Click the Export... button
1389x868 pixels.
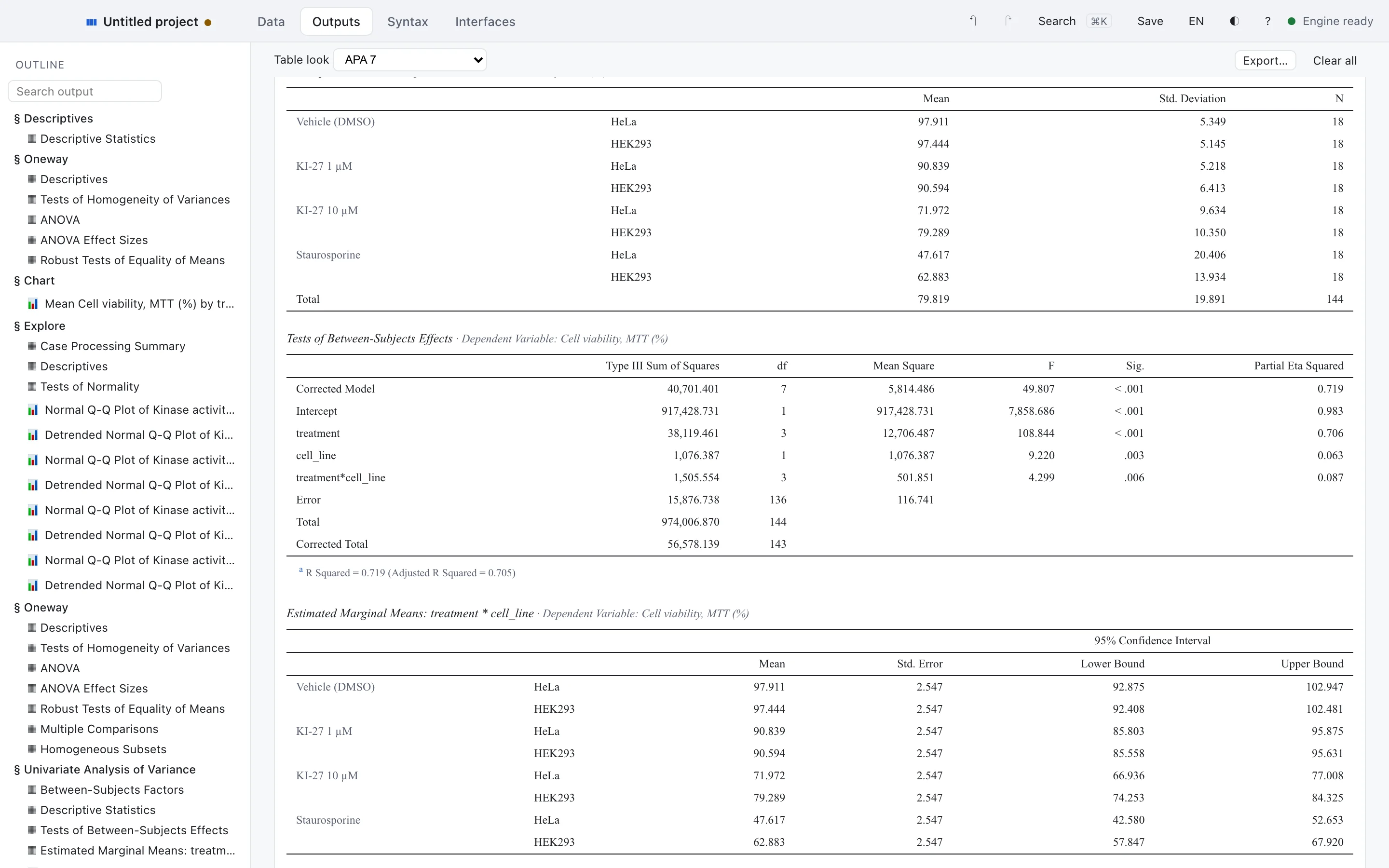[1265, 61]
